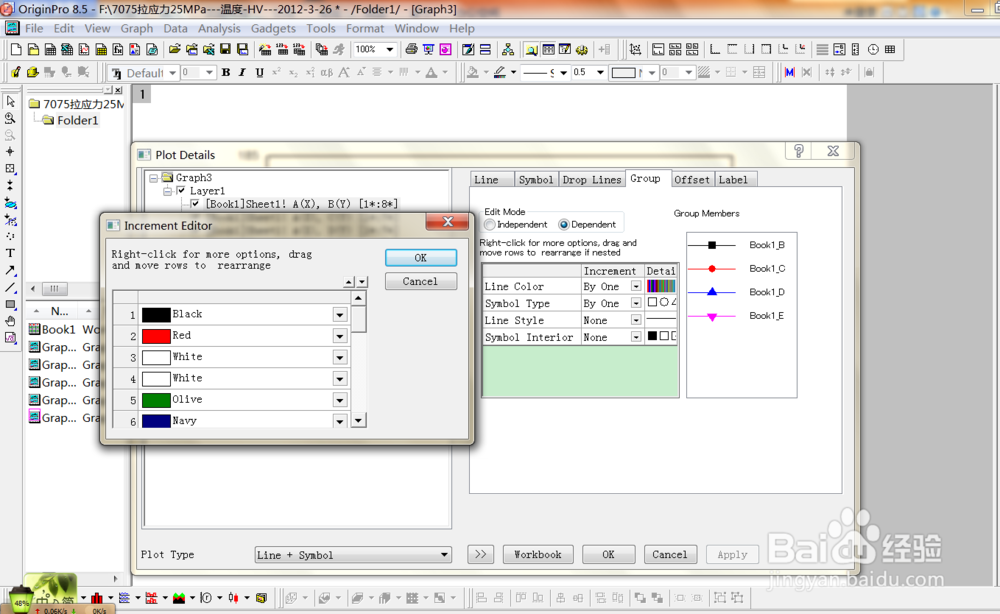The width and height of the screenshot is (1000, 614).
Task: Open the Olive color dropdown in row 5
Action: 340,400
